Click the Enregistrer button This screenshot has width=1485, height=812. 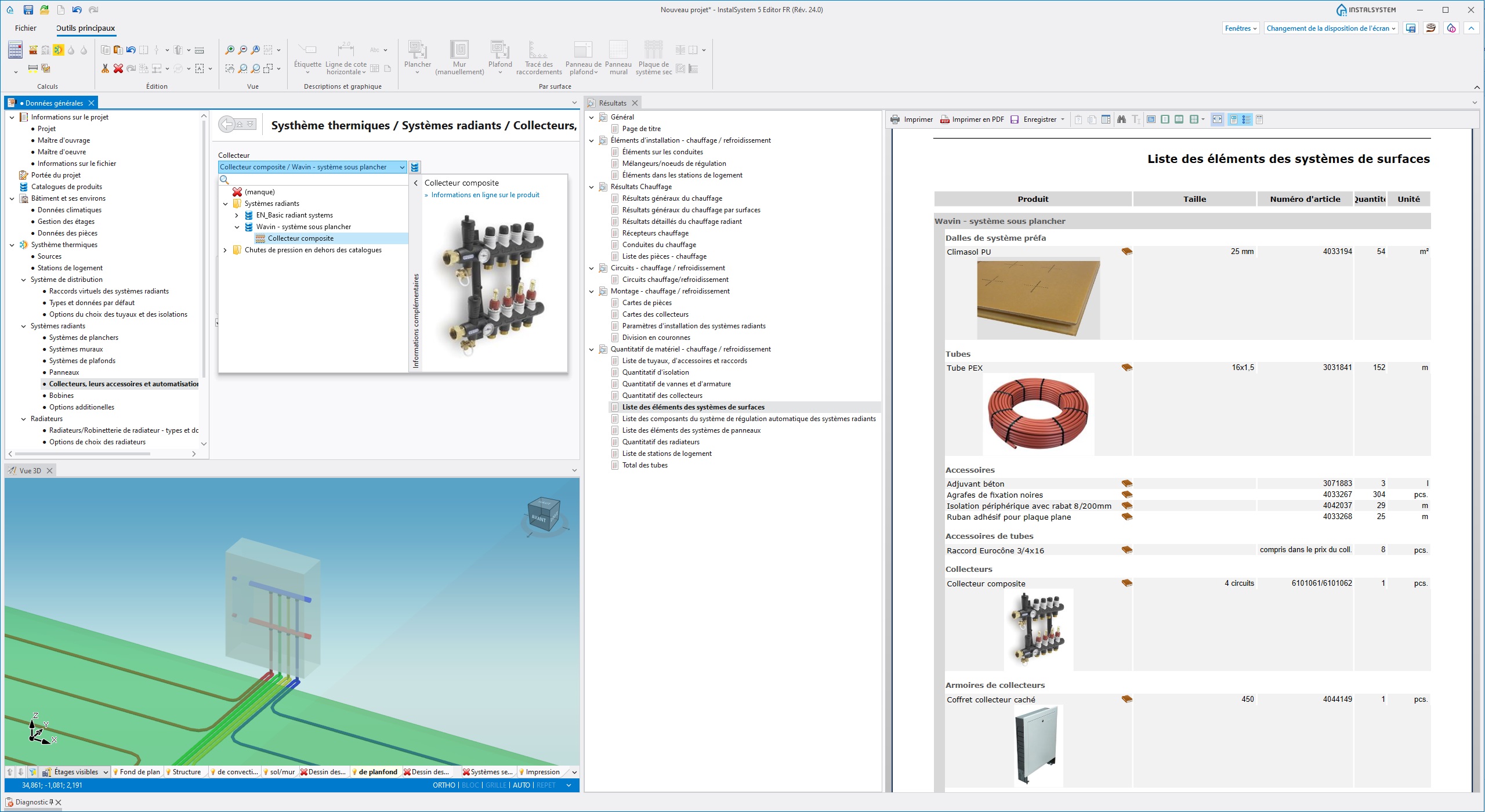[x=1034, y=119]
